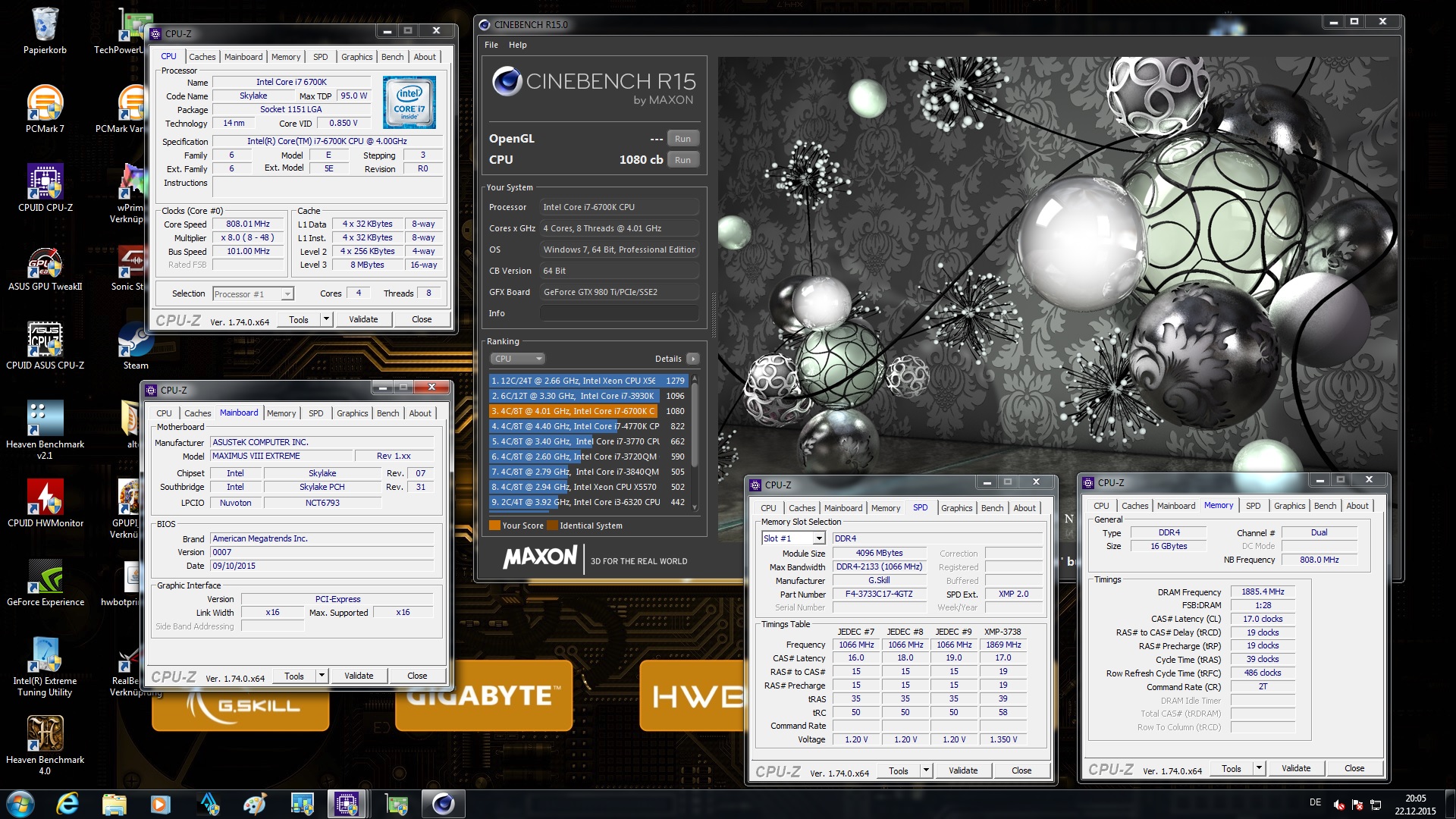Expand Tools arrow in the SPD CPU-Z window
Image resolution: width=1456 pixels, height=819 pixels.
tap(926, 770)
